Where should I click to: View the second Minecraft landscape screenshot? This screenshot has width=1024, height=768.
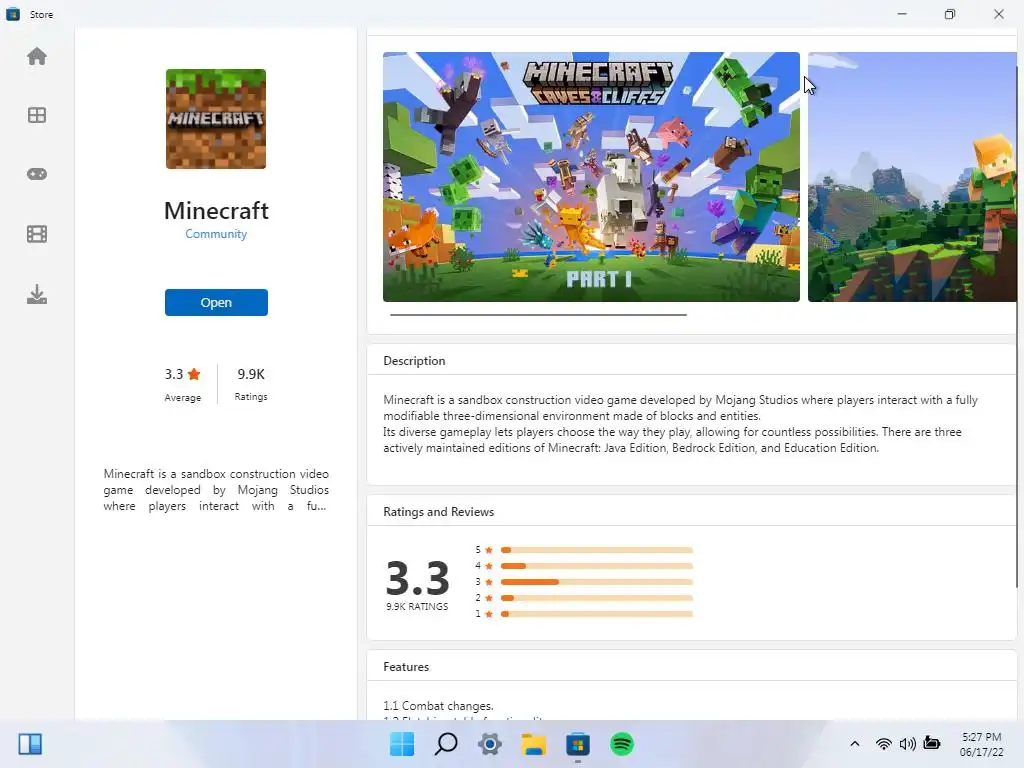[912, 177]
